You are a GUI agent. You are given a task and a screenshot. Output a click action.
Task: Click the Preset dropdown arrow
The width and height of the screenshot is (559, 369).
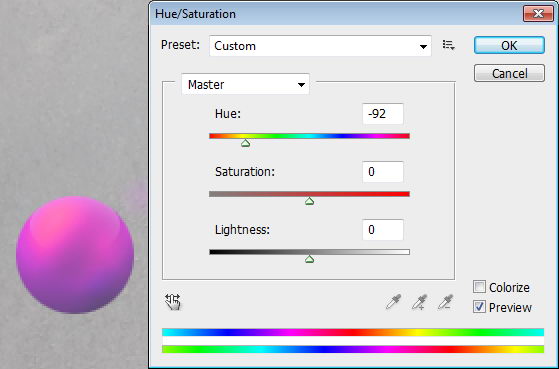pyautogui.click(x=423, y=46)
